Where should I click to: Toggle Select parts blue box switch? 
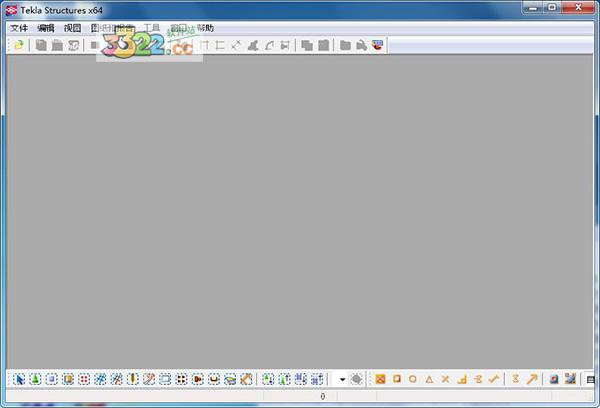51,379
